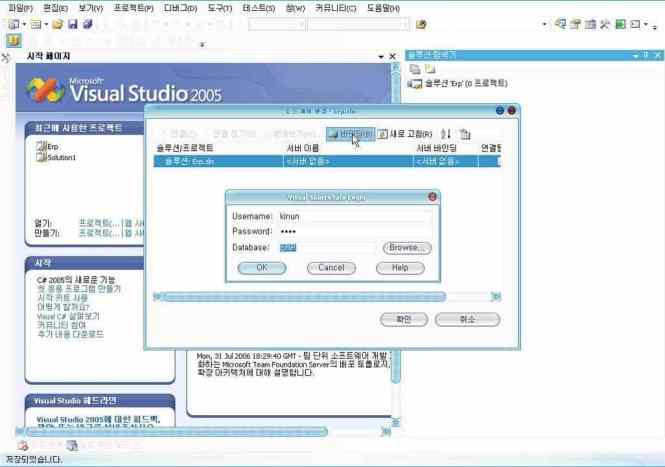
Task: Select the 시작 페이지 document tab
Action: tap(48, 56)
